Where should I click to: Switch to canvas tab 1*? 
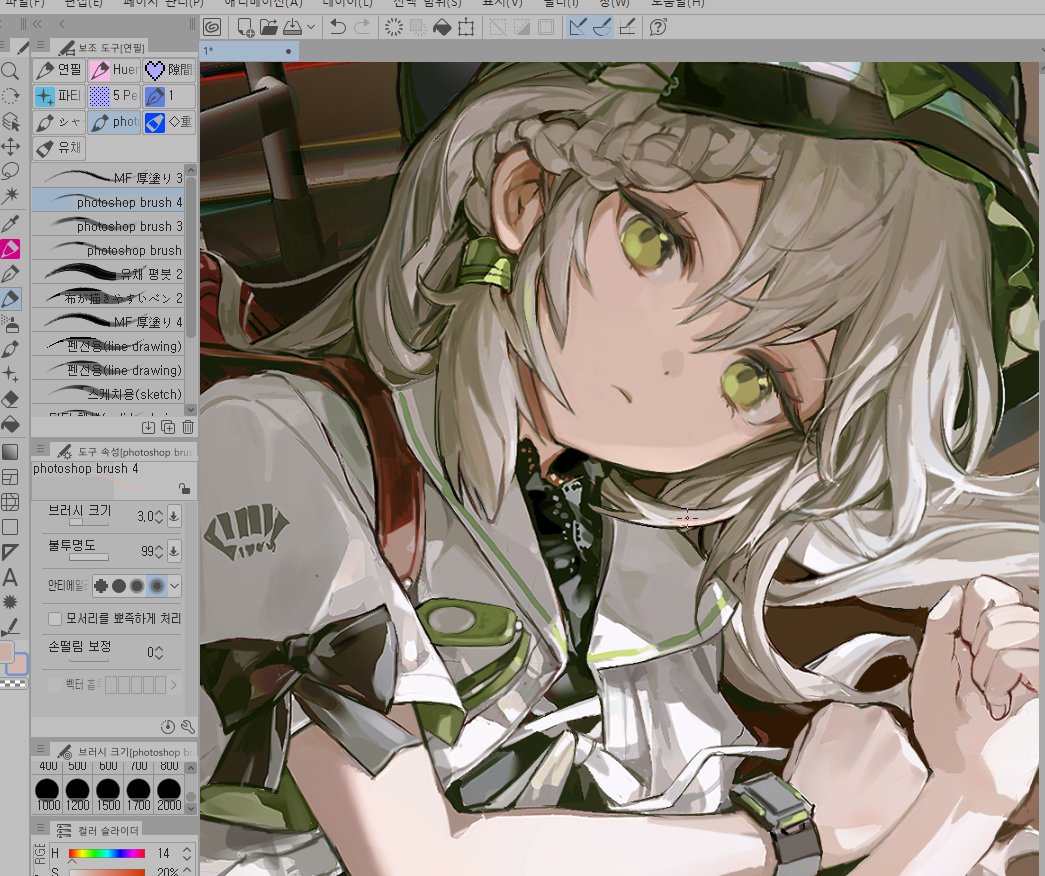(x=249, y=51)
